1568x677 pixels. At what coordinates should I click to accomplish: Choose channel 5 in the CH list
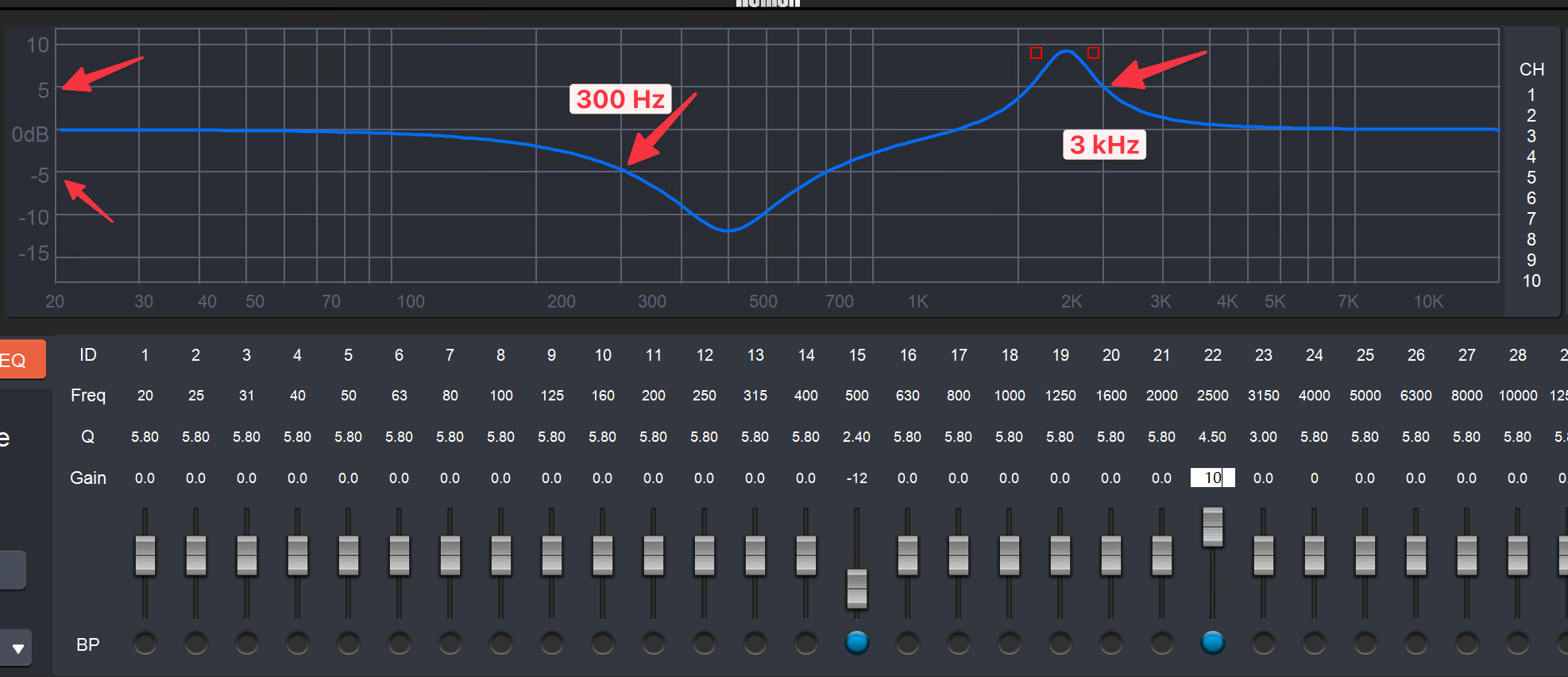coord(1531,178)
